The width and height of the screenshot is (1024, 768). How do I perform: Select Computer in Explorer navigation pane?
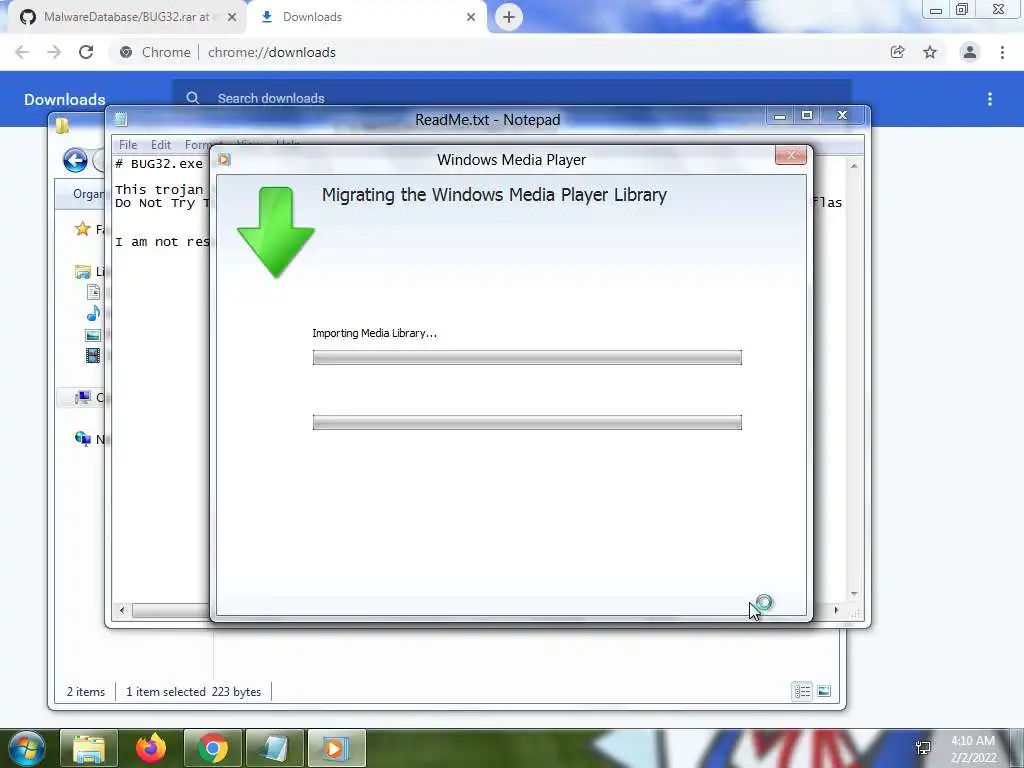pyautogui.click(x=83, y=397)
